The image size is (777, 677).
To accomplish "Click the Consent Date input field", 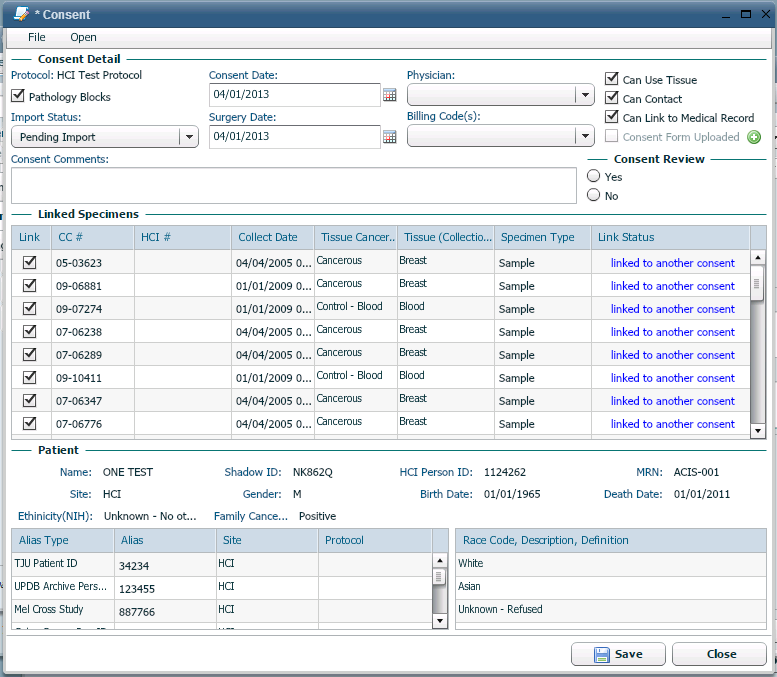I will [295, 95].
